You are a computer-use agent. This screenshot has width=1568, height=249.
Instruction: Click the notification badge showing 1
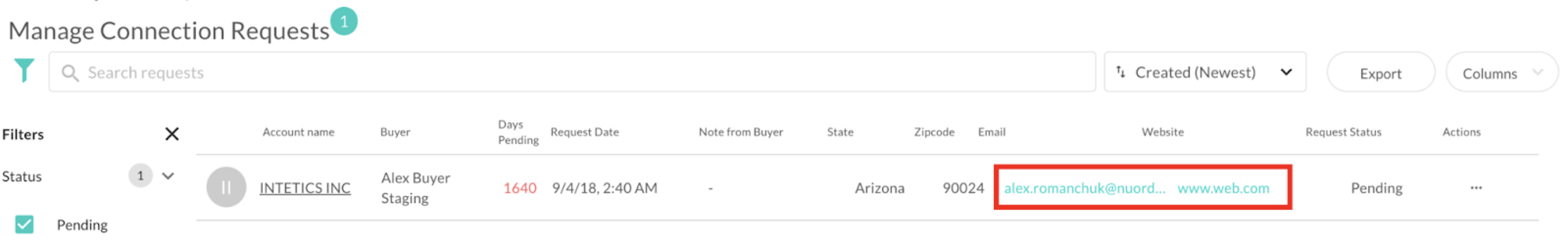[344, 21]
